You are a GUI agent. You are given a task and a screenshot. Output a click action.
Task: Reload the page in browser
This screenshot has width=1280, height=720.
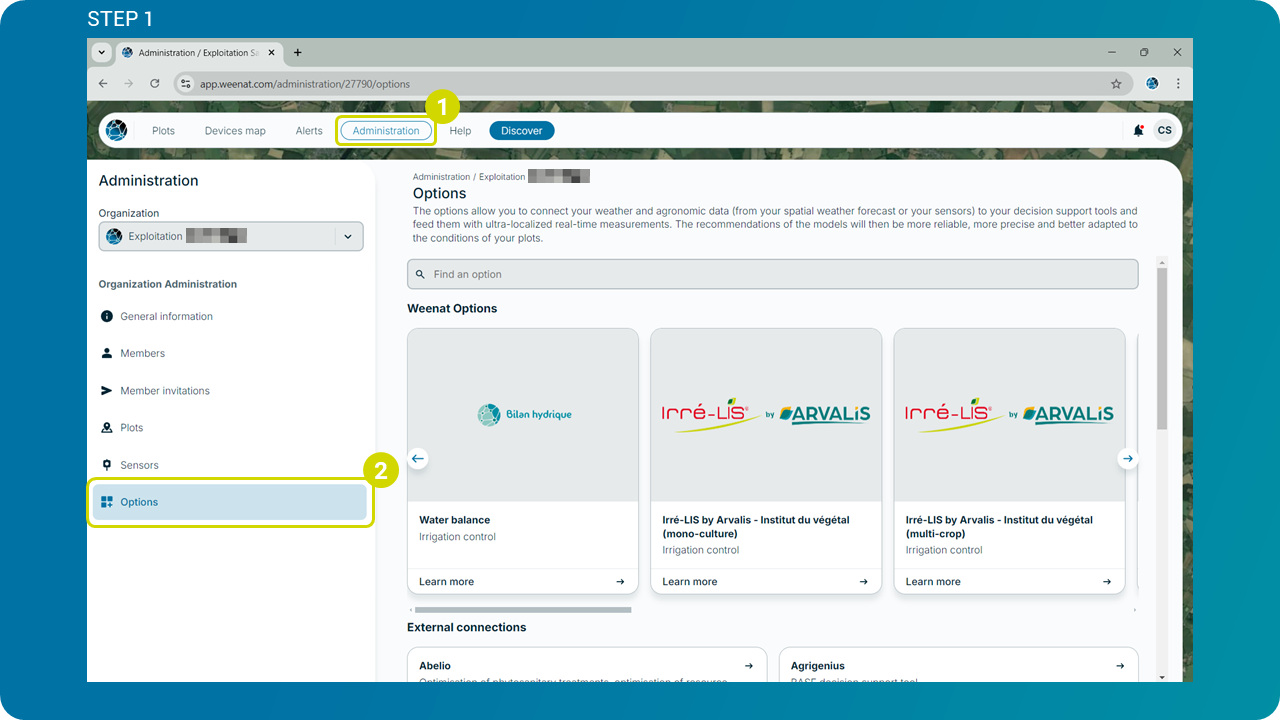(155, 84)
